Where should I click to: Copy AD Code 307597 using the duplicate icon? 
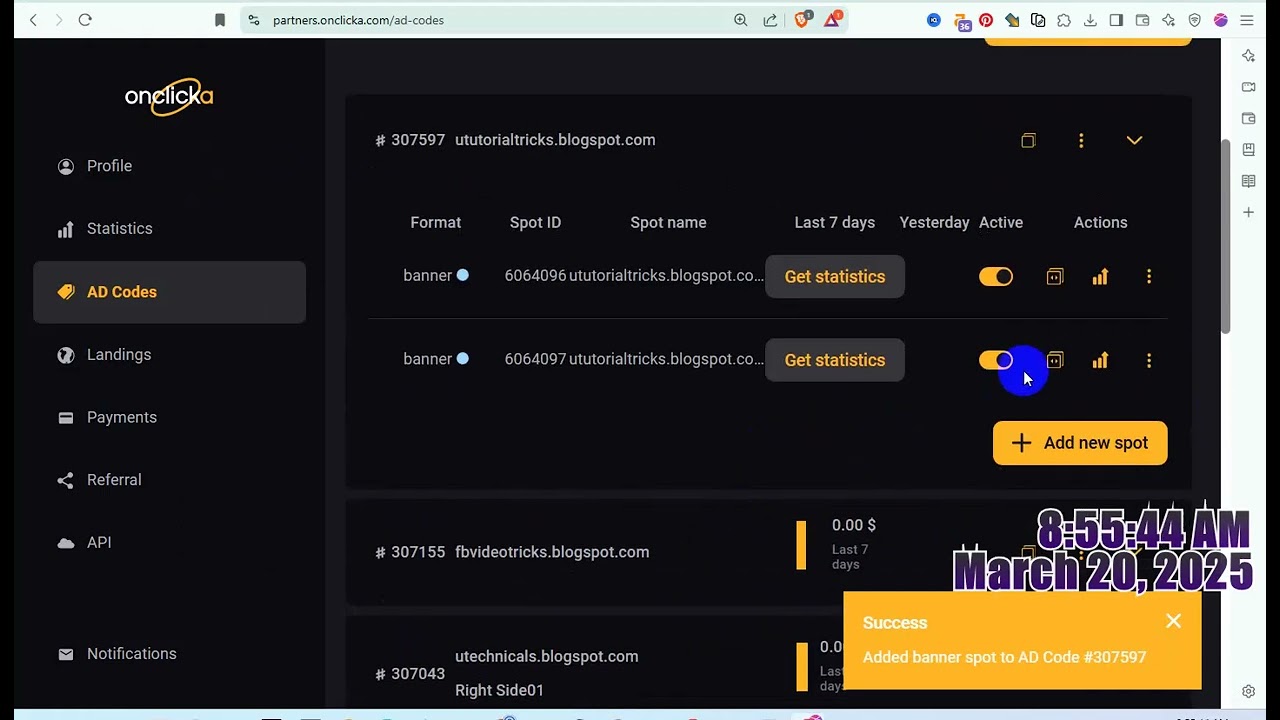click(1028, 141)
